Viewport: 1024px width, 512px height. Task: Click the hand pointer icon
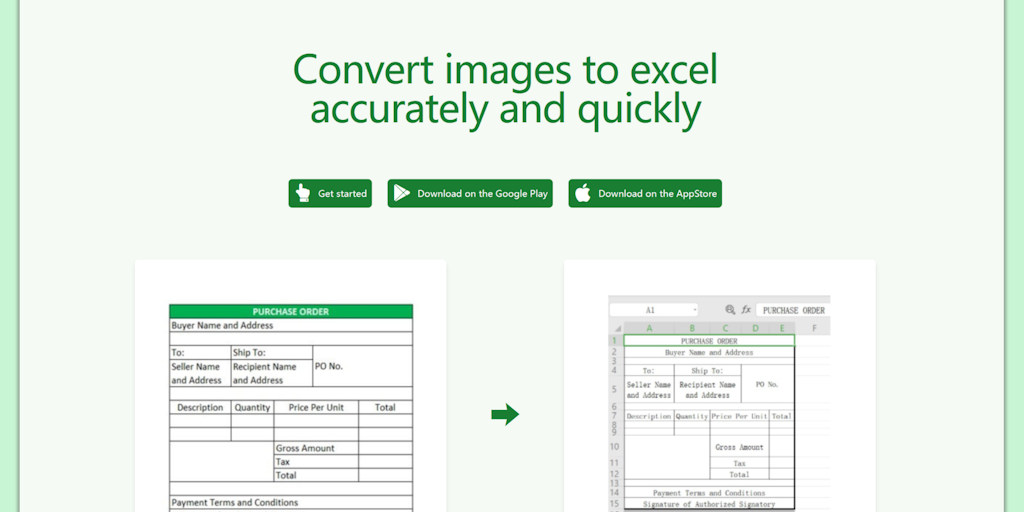(x=302, y=193)
